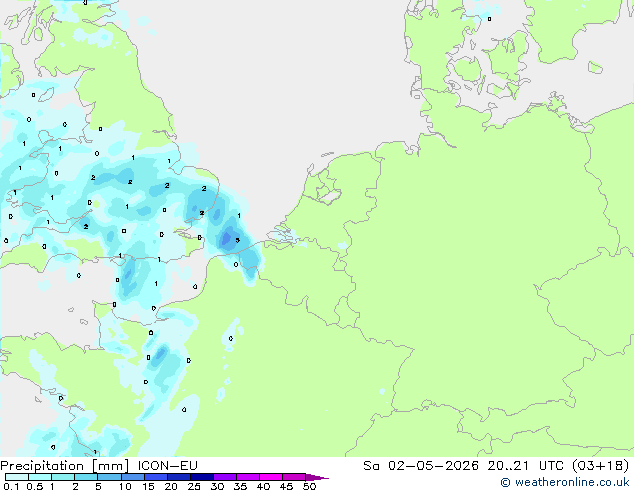Click the legend value '50'
This screenshot has width=634, height=490.
point(309,486)
